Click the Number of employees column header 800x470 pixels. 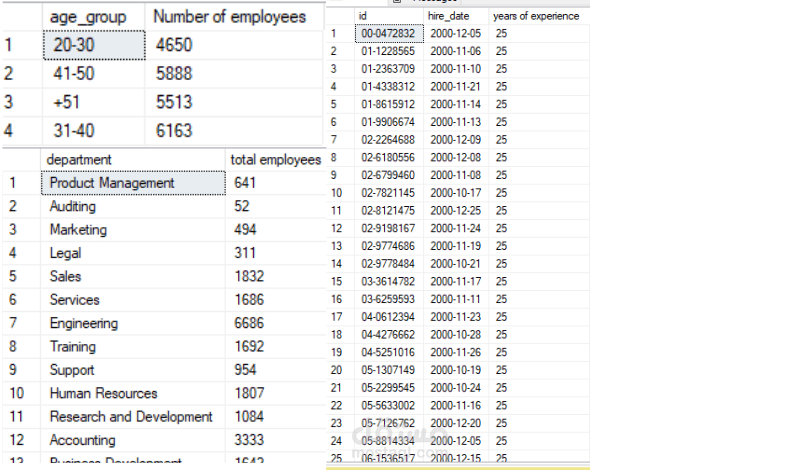point(235,17)
